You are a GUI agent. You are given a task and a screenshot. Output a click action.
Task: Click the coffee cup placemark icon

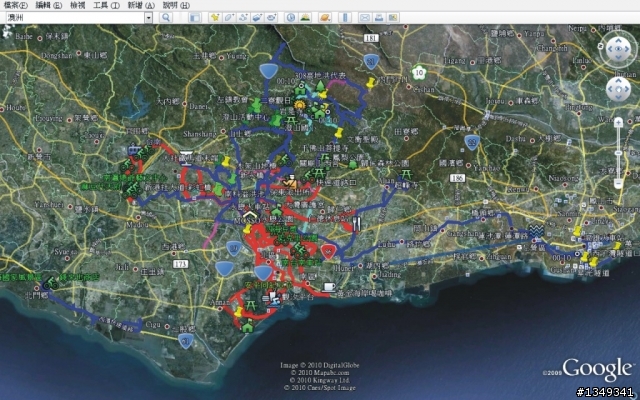click(x=329, y=287)
